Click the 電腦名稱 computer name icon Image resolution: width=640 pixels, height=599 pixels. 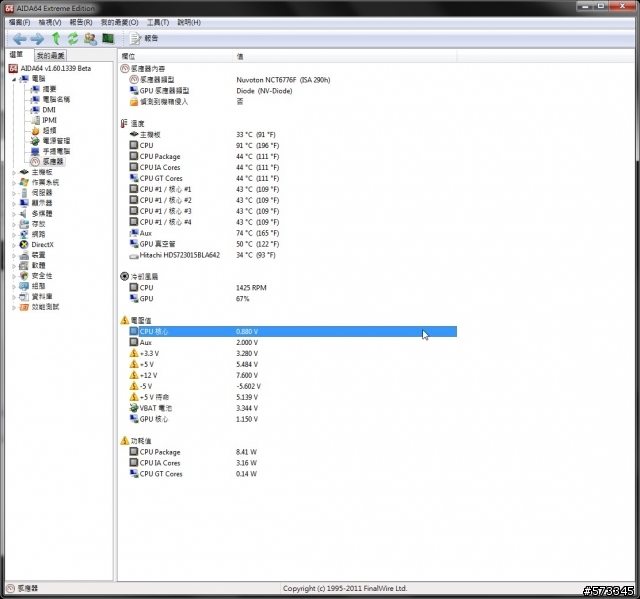pos(36,99)
